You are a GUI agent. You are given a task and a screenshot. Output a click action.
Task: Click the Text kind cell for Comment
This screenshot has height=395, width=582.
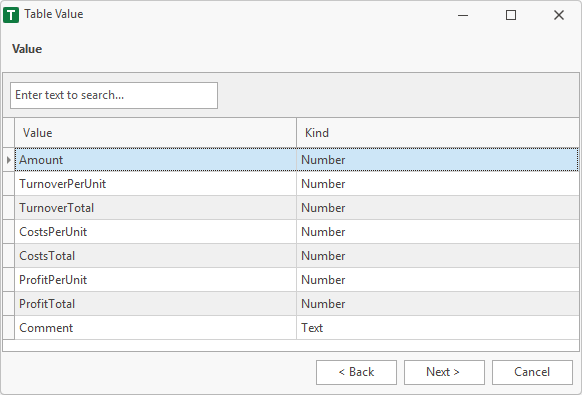438,328
